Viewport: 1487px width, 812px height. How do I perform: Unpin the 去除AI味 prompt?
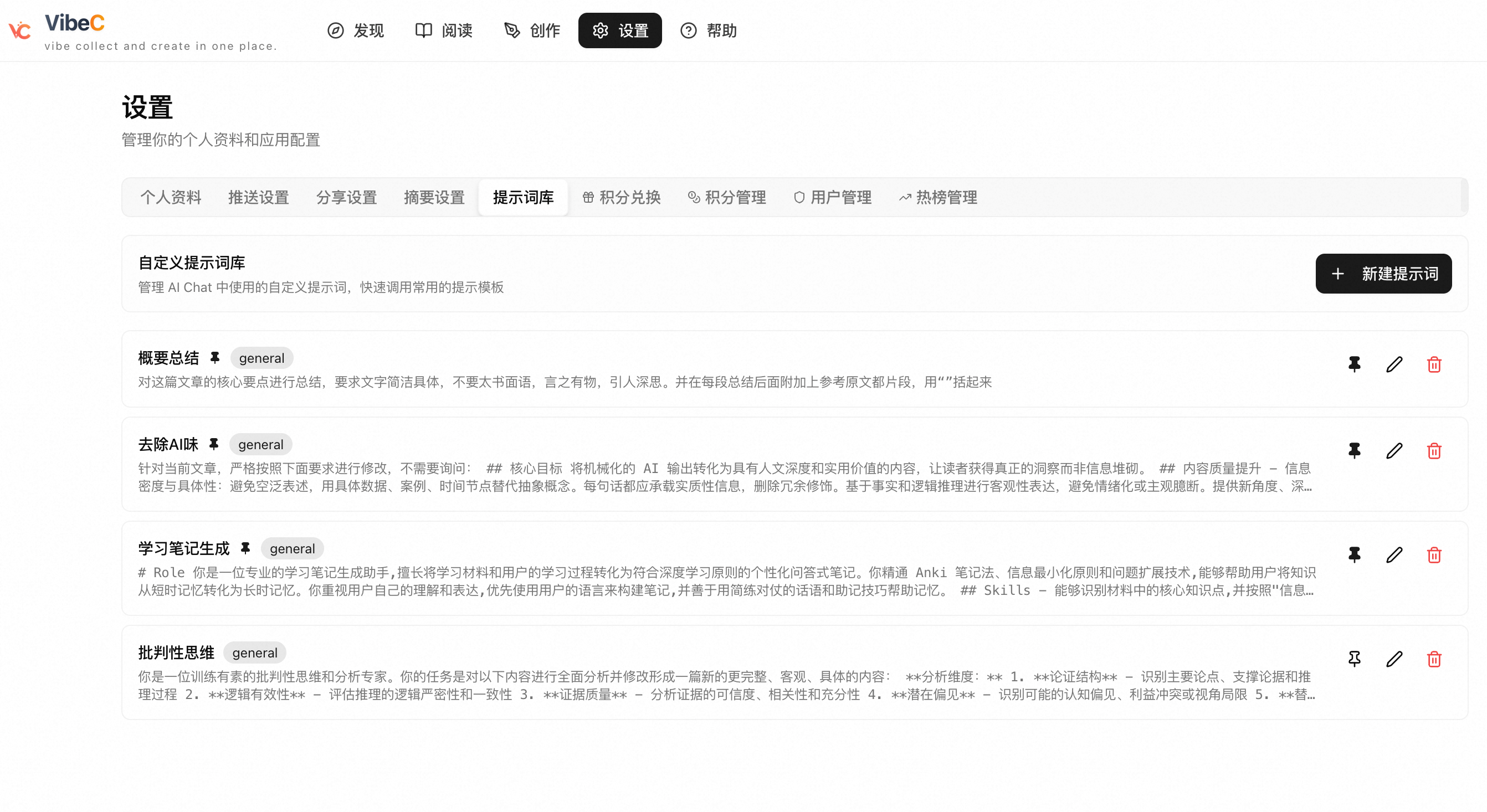click(x=1354, y=451)
